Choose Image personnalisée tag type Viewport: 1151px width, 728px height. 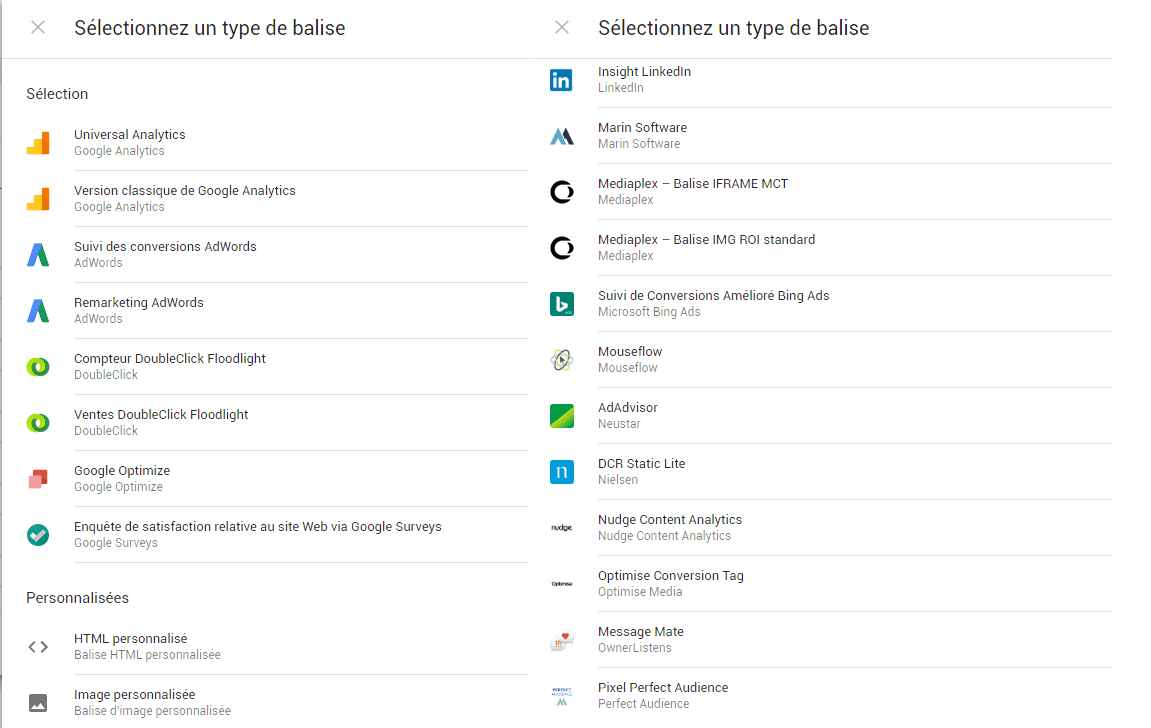point(277,703)
